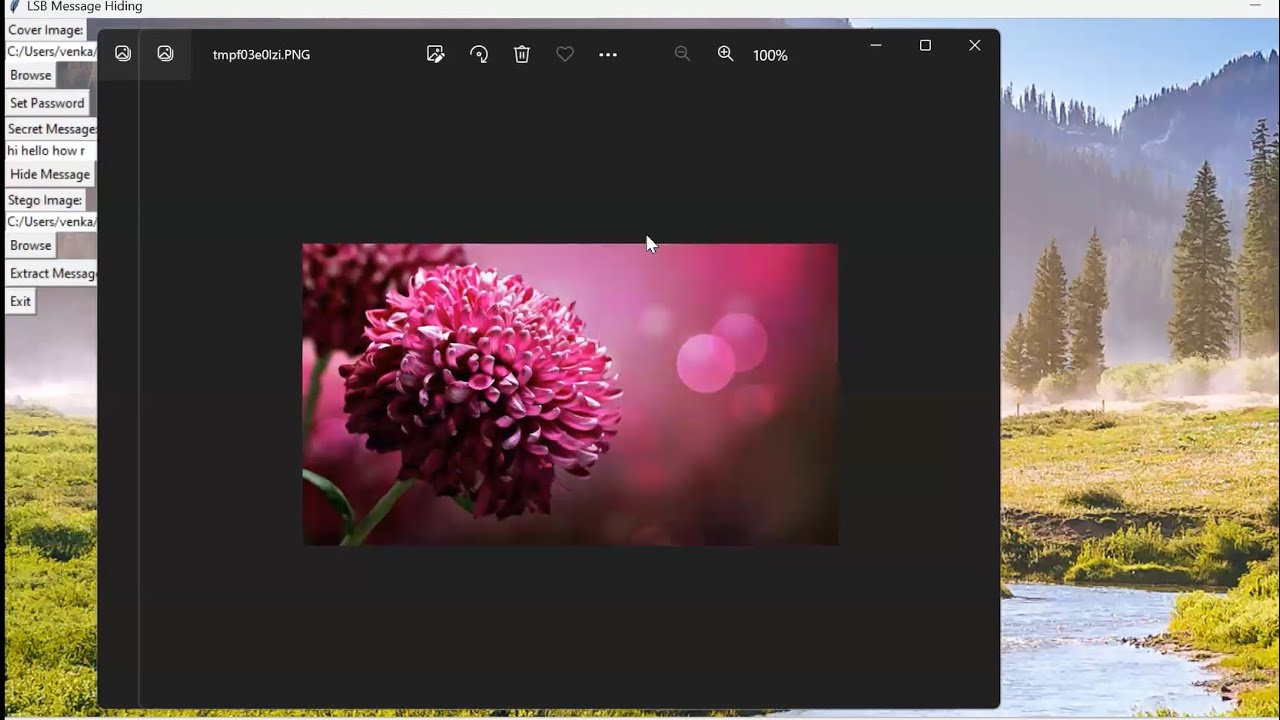Focus the Stego Image path field

51,221
